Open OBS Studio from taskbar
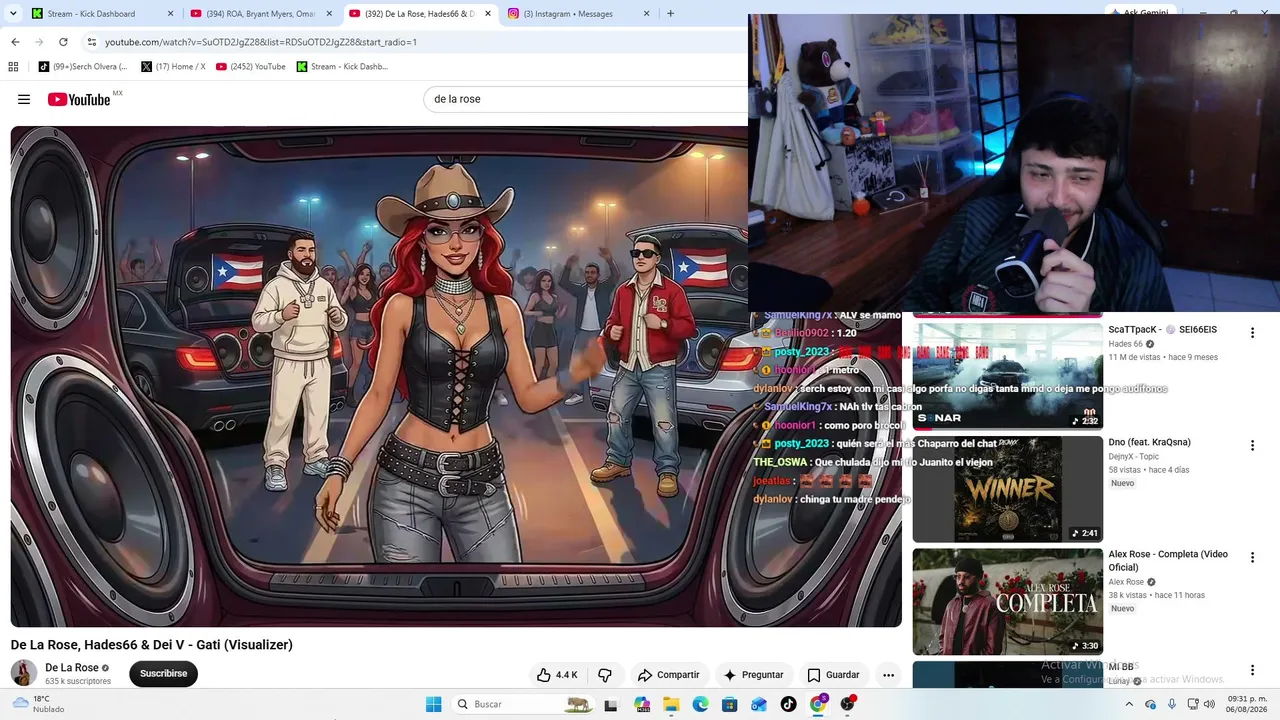The height and width of the screenshot is (720, 1280). [848, 704]
